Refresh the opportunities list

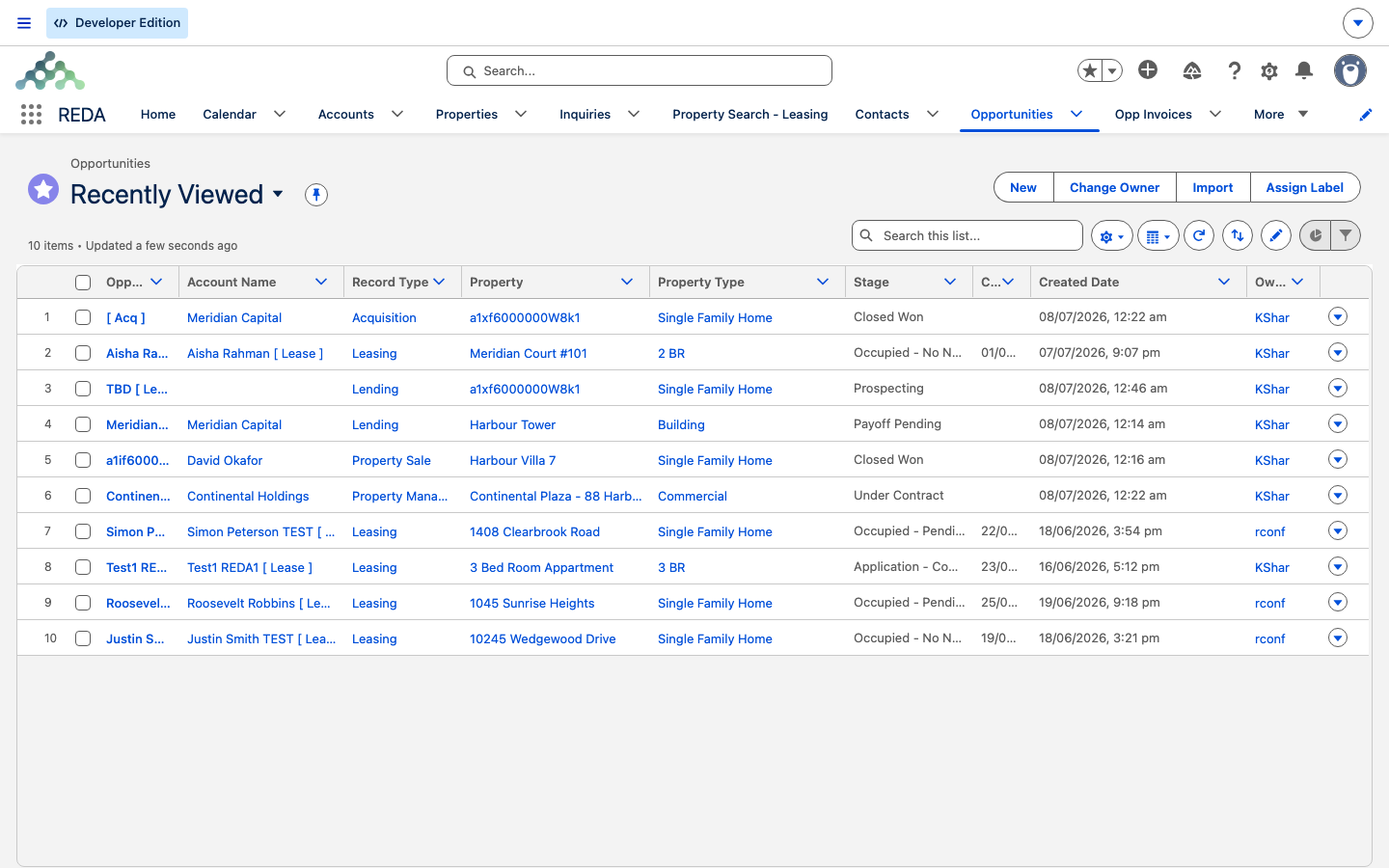pyautogui.click(x=1199, y=235)
